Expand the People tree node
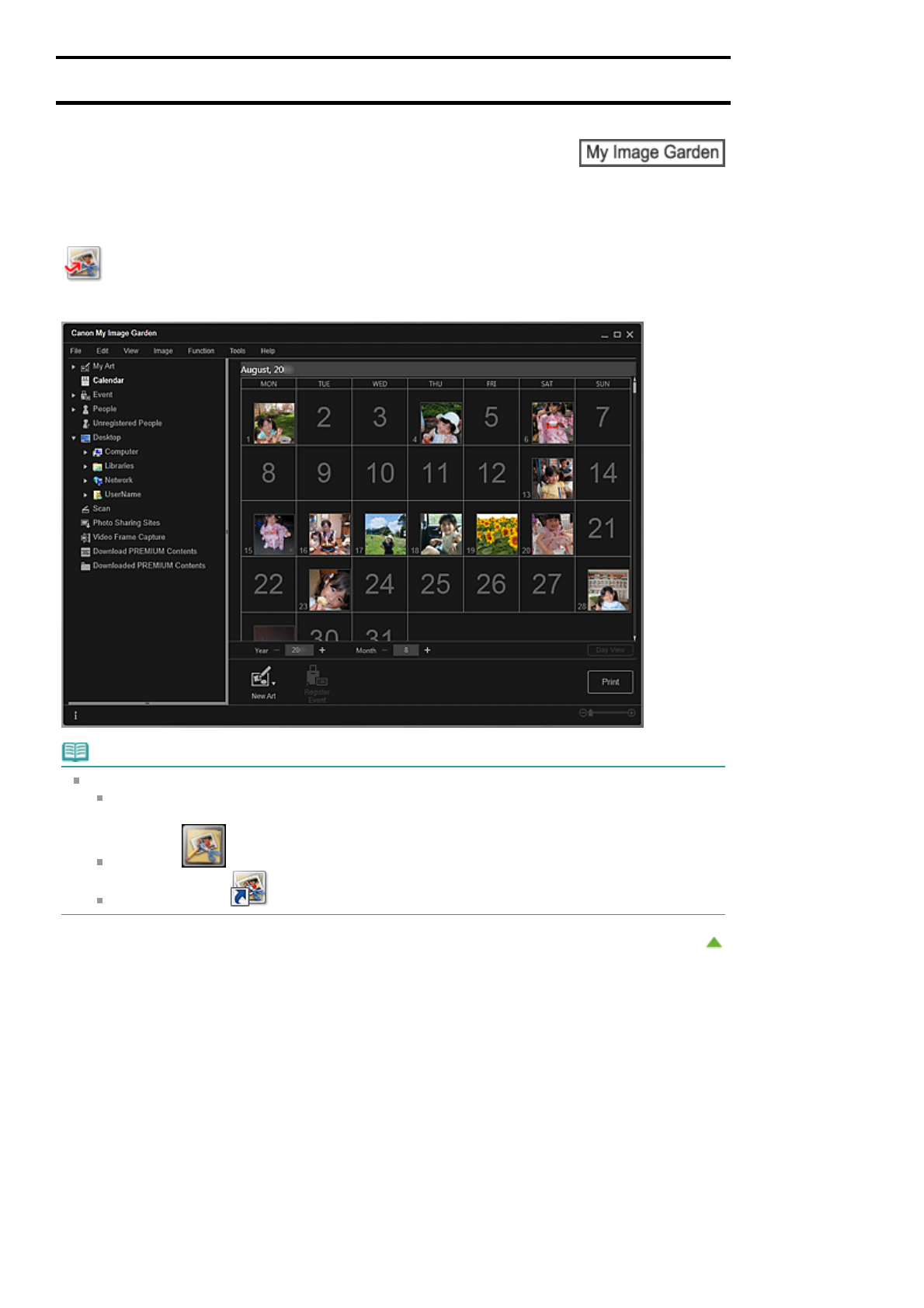 pos(74,409)
